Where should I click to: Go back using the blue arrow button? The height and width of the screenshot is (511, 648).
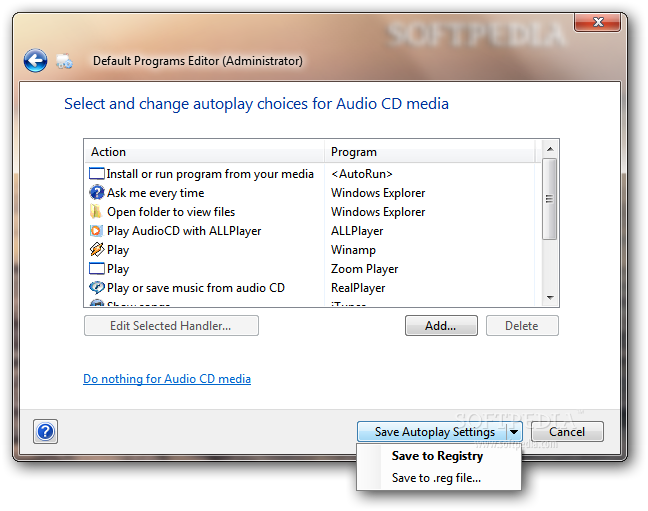pyautogui.click(x=35, y=61)
